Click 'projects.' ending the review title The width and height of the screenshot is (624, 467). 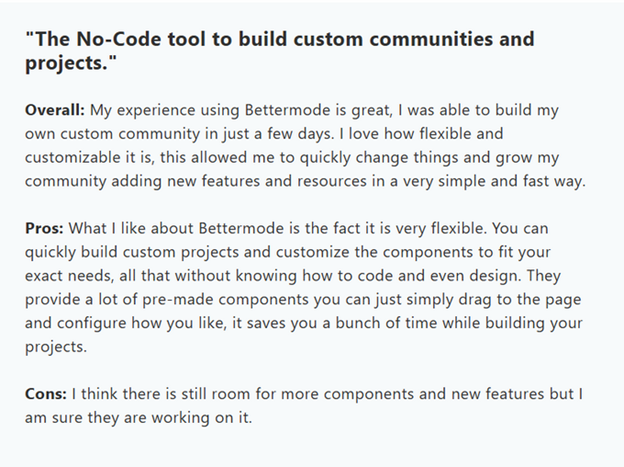(x=71, y=63)
